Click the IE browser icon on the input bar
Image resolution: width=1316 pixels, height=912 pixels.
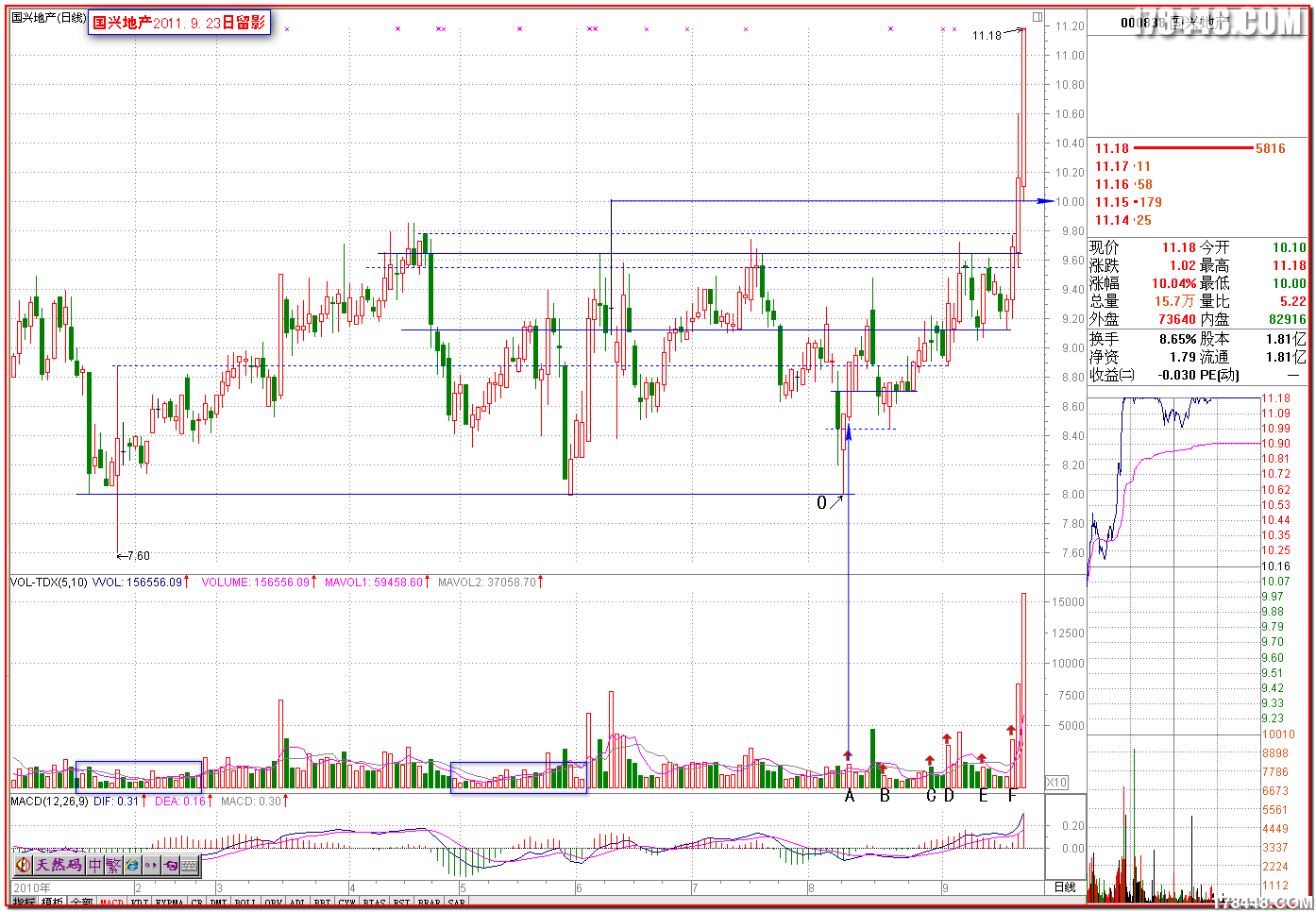coord(132,865)
